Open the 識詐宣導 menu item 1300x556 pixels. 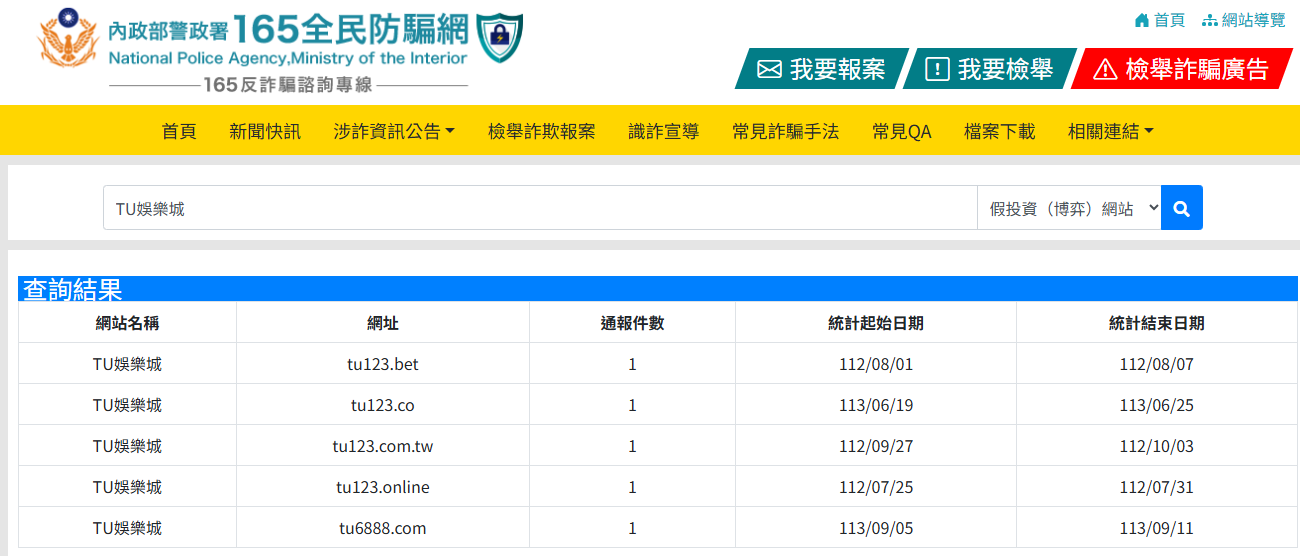click(x=663, y=131)
